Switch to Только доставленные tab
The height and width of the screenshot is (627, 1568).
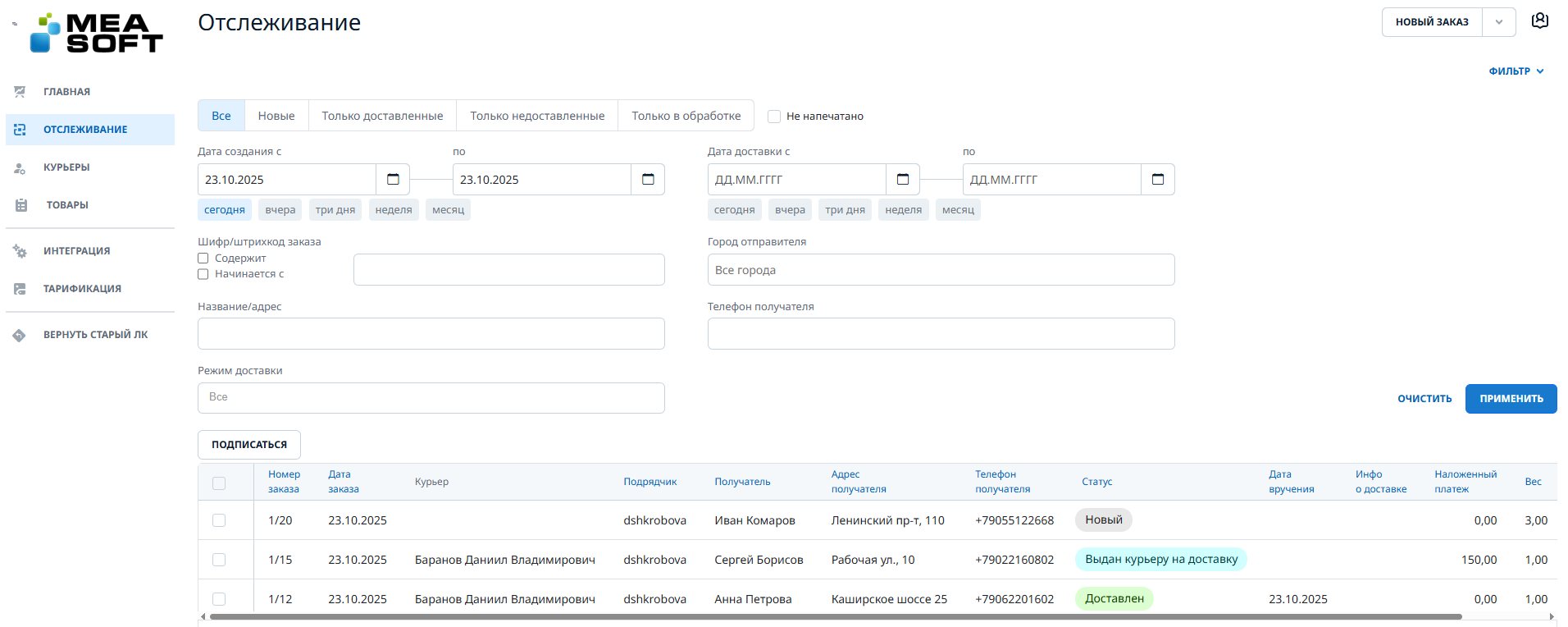click(x=382, y=116)
